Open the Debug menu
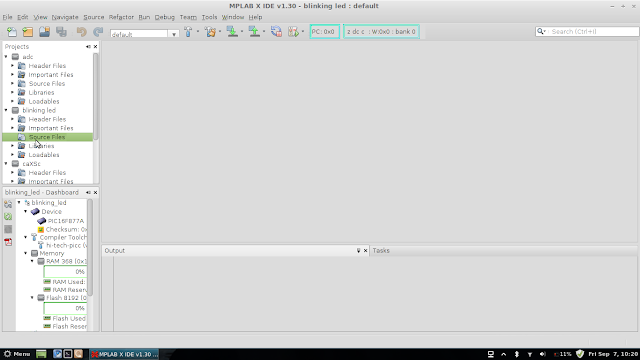 [x=164, y=17]
